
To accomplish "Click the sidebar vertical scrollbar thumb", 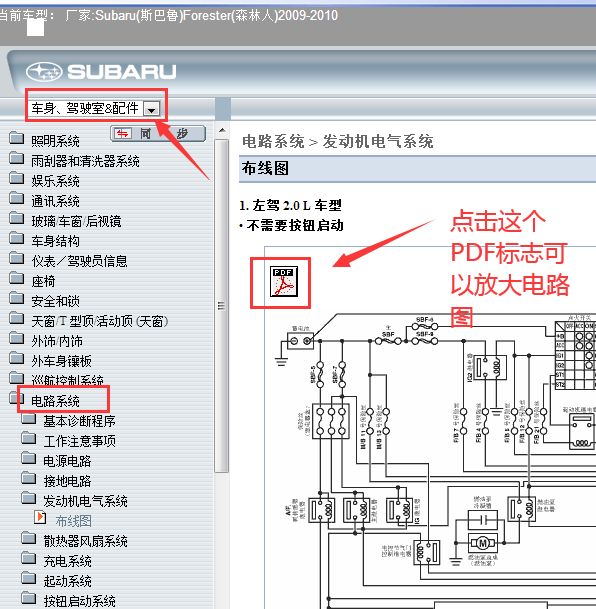I will (222, 306).
